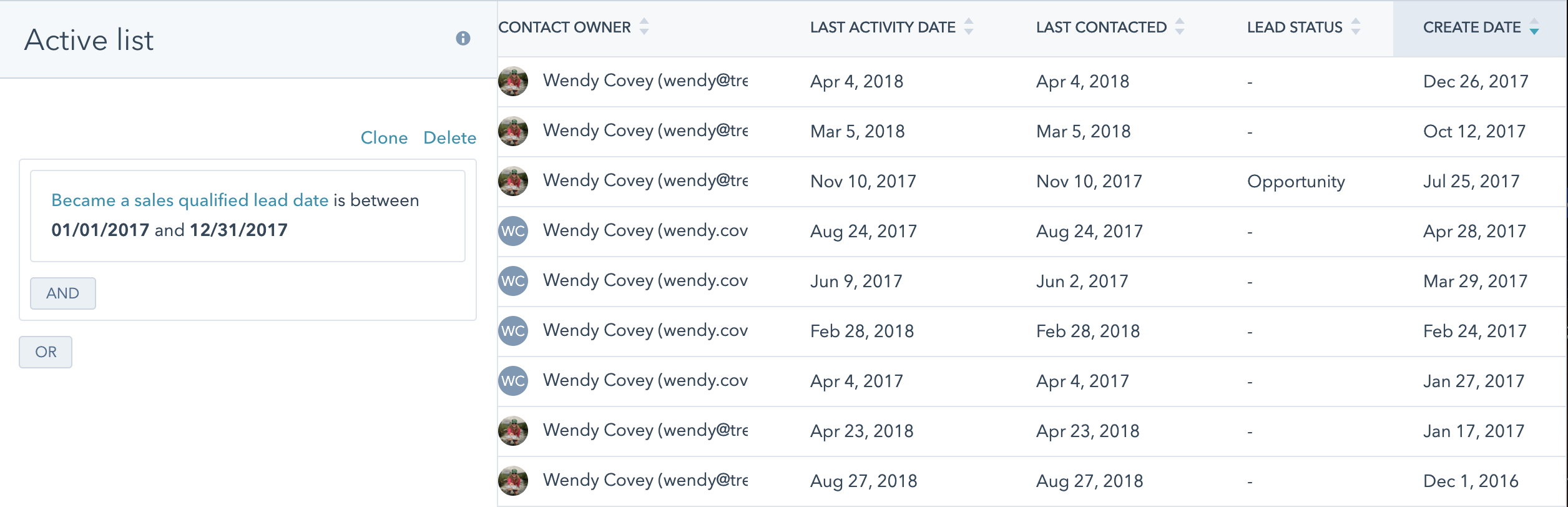This screenshot has width=1568, height=507.
Task: Open Became a sales qualified lead date property
Action: (190, 200)
